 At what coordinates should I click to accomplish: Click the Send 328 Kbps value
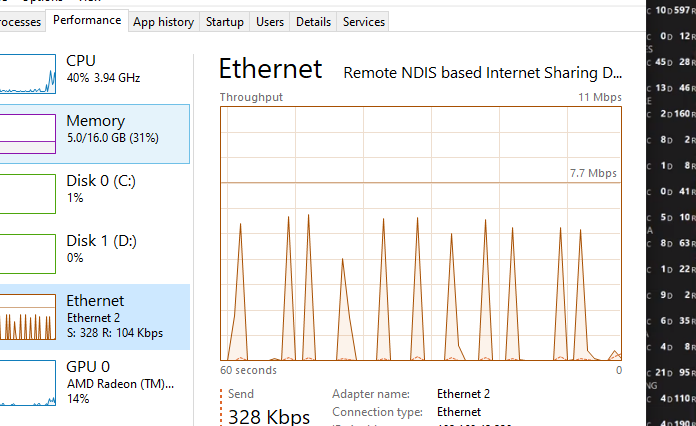click(x=269, y=417)
